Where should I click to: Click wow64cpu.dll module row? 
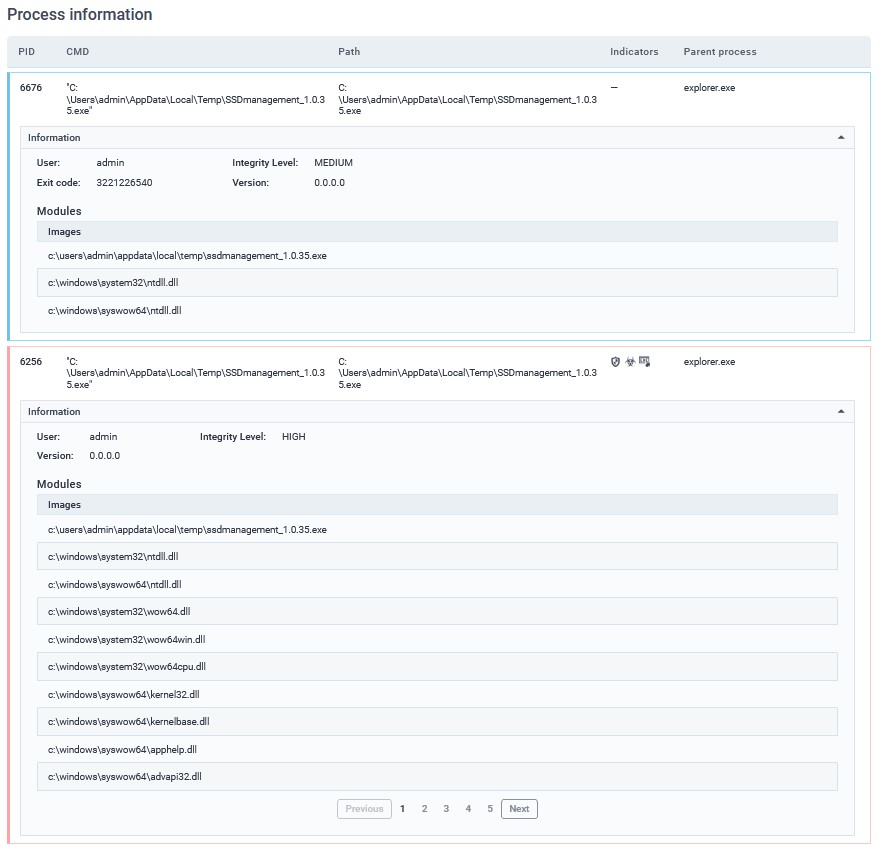(437, 667)
